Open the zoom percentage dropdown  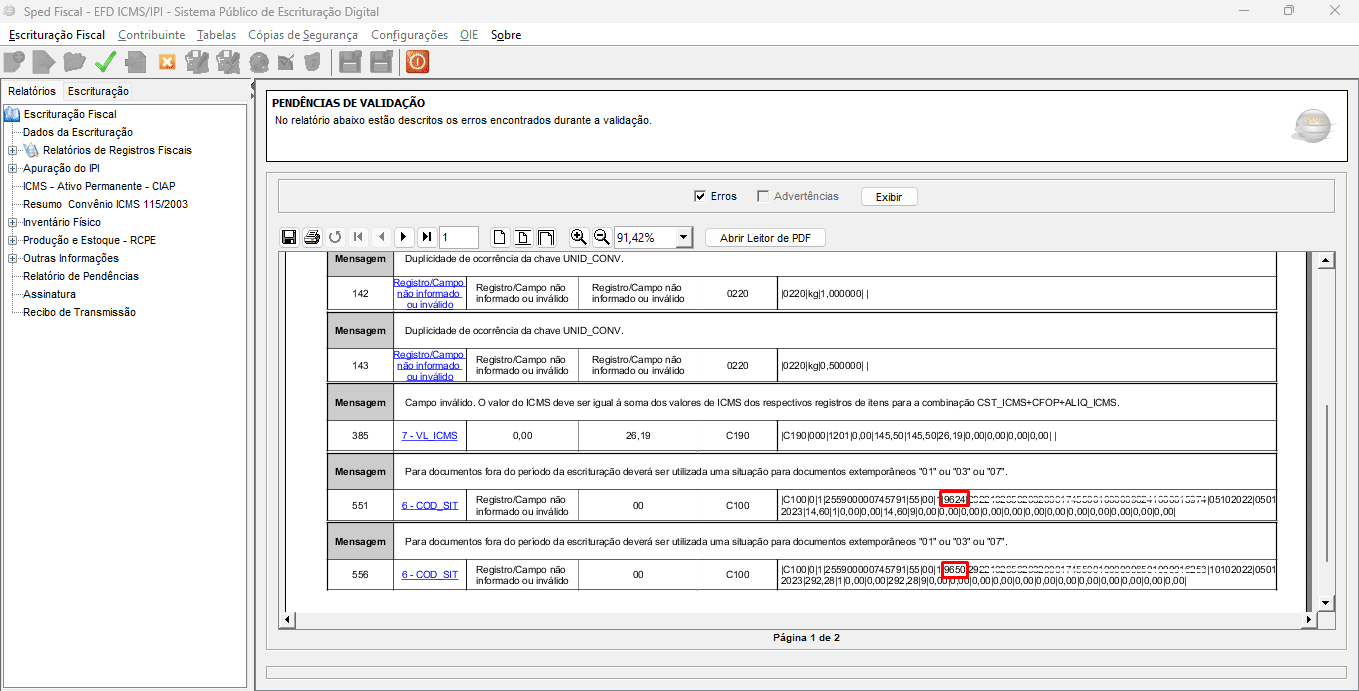(683, 237)
